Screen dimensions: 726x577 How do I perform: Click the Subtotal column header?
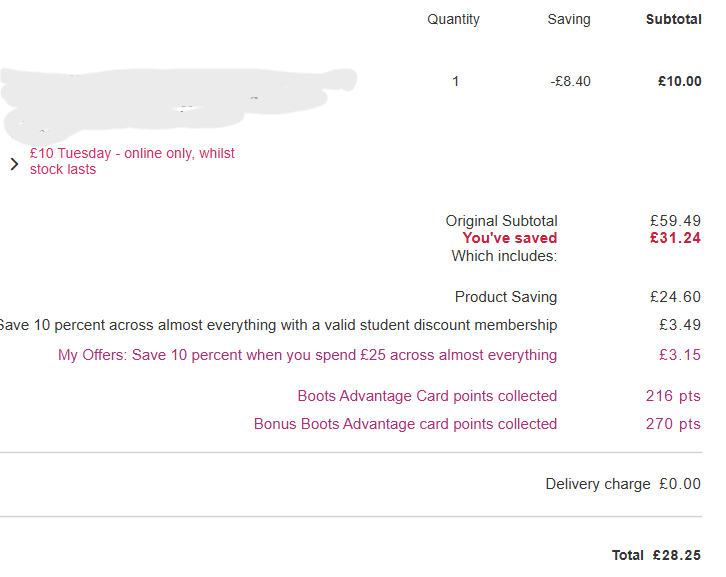pyautogui.click(x=673, y=19)
